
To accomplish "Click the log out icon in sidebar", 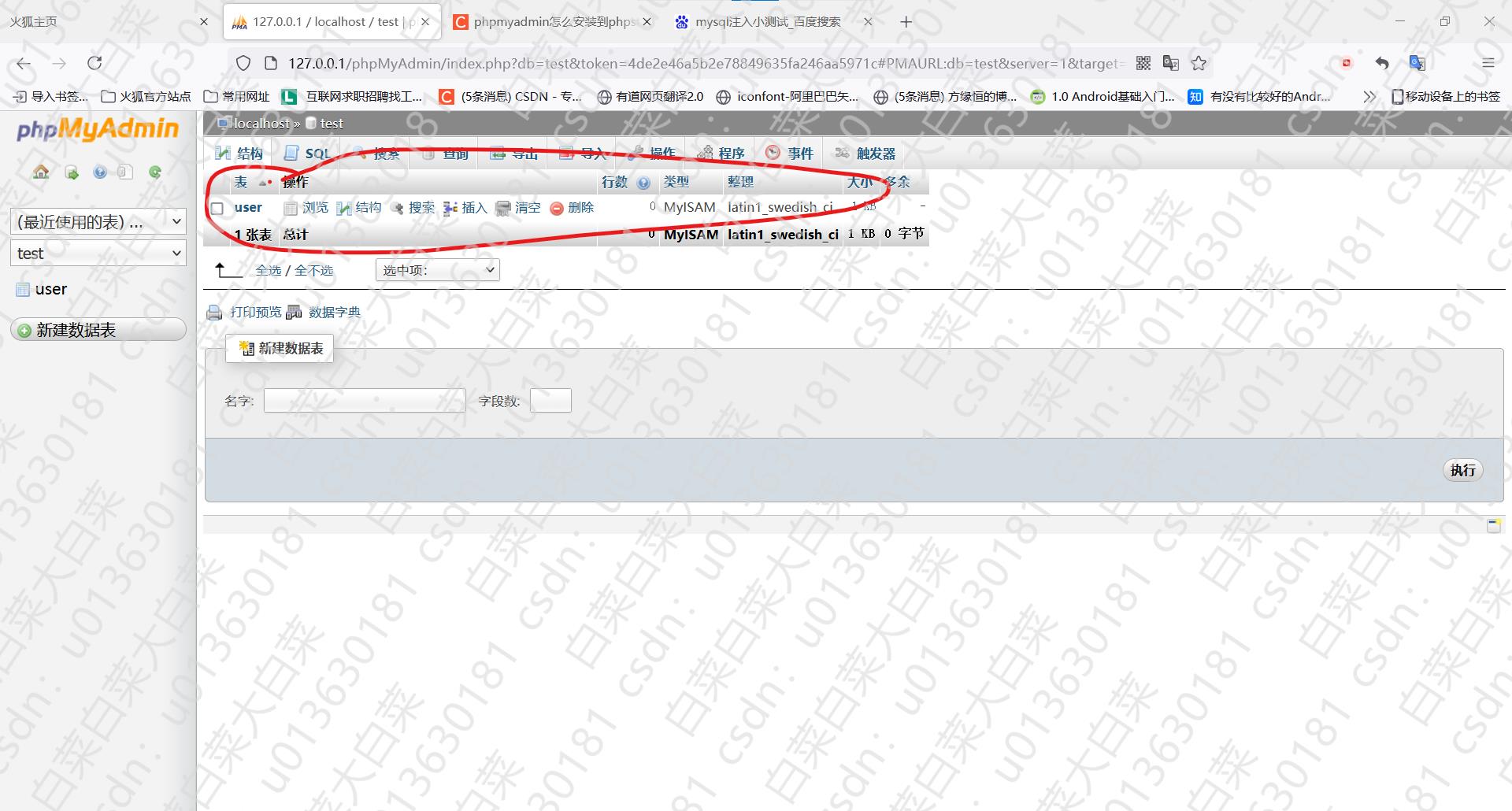I will click(x=72, y=172).
